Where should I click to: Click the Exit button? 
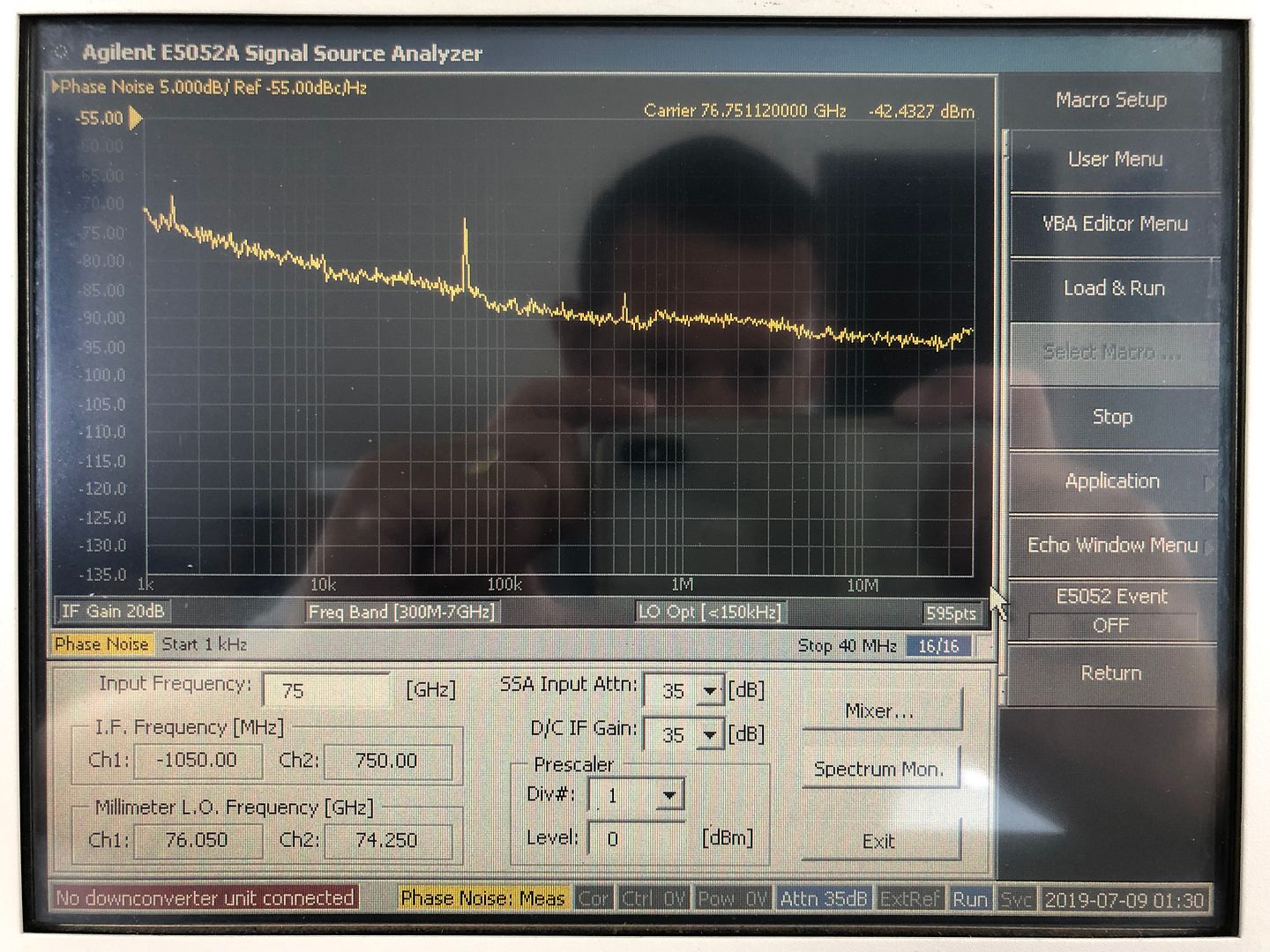click(x=879, y=841)
